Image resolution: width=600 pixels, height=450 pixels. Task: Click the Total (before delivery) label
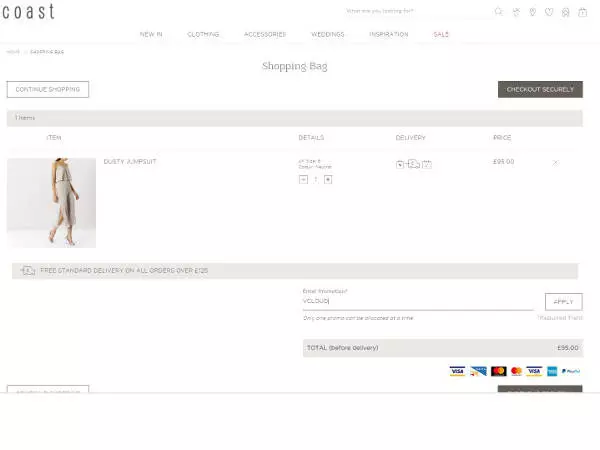(x=343, y=348)
